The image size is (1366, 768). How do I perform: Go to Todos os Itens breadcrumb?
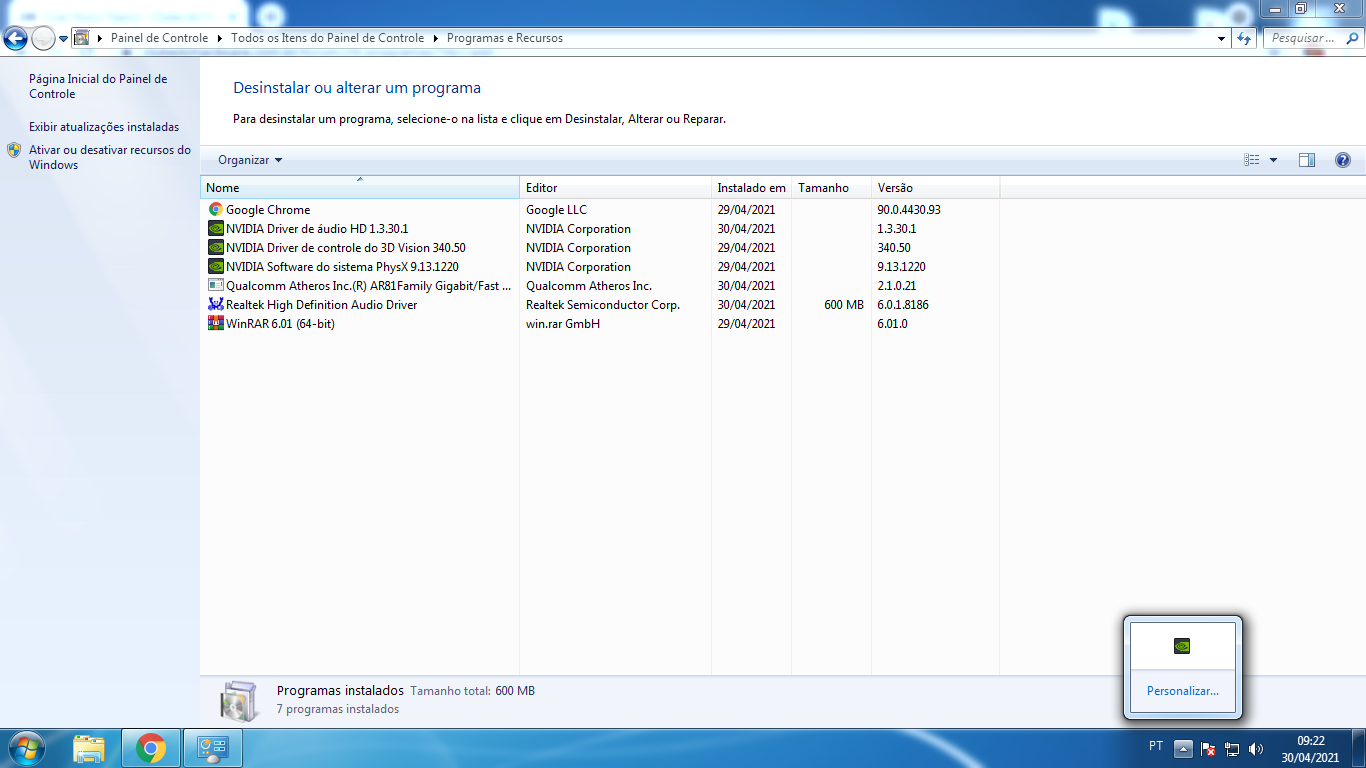(328, 38)
